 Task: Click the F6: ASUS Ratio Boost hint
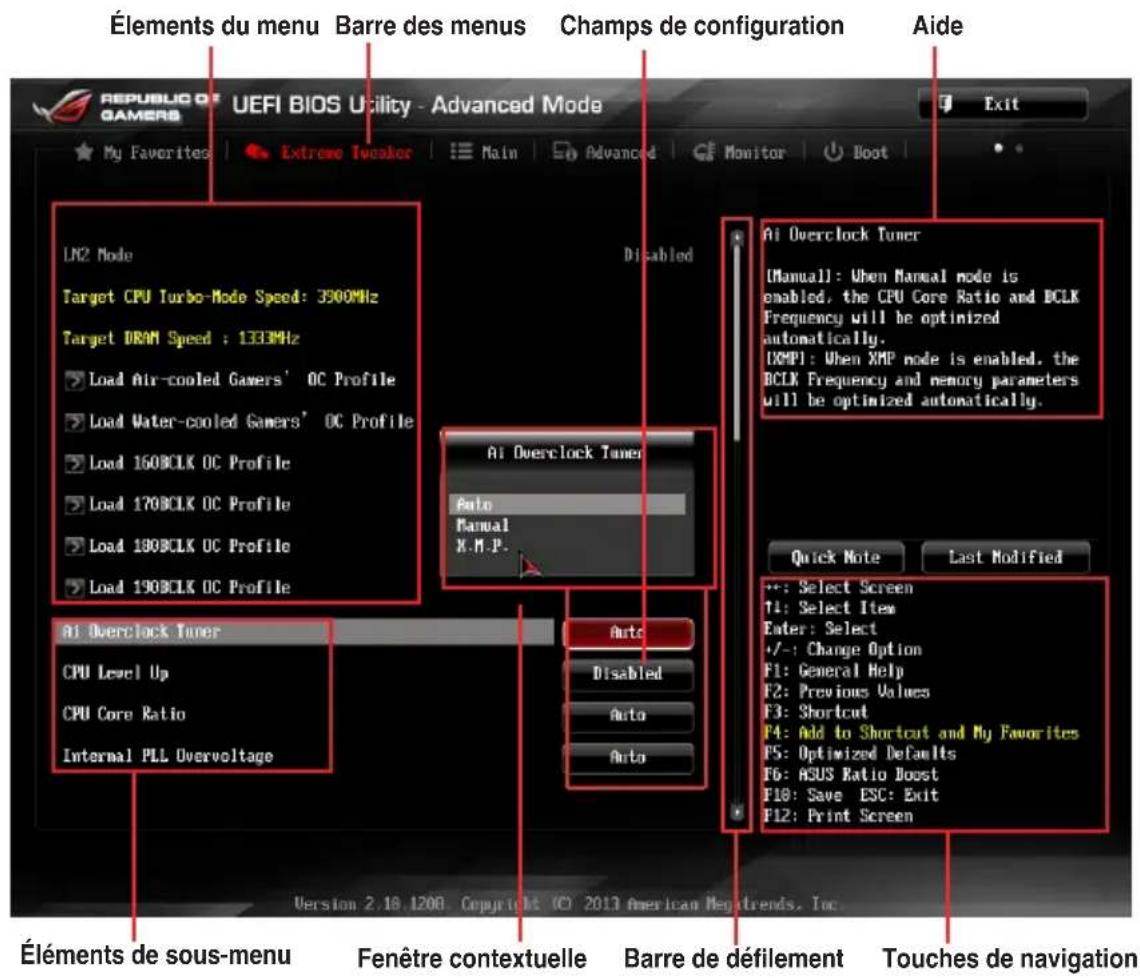click(x=851, y=774)
